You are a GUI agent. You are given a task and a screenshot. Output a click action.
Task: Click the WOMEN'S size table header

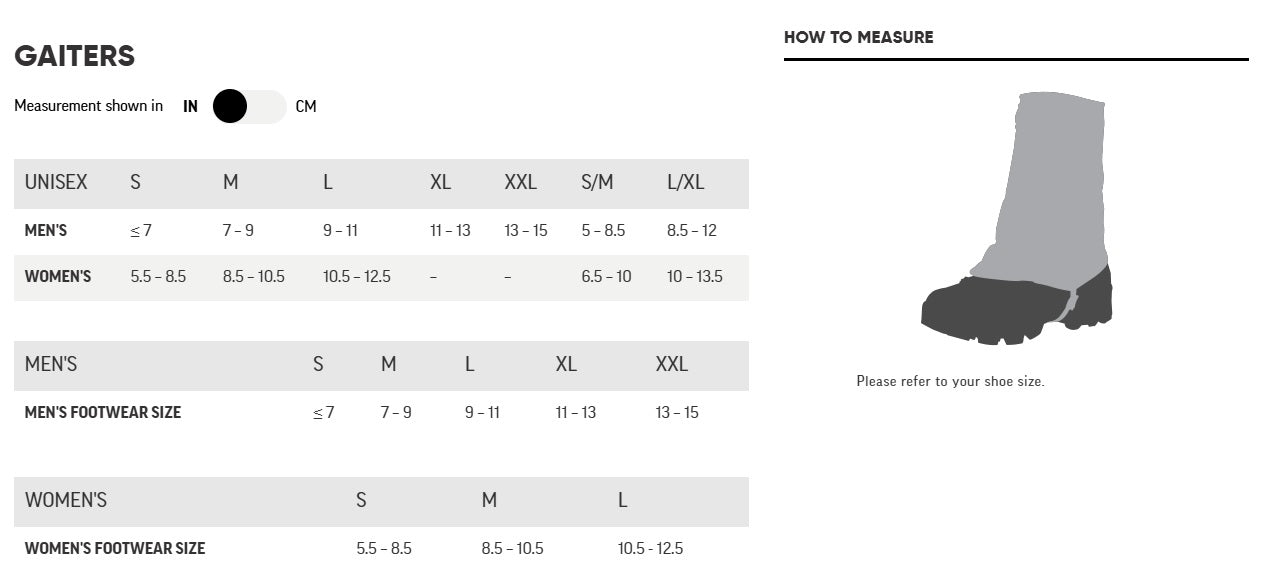pyautogui.click(x=66, y=500)
